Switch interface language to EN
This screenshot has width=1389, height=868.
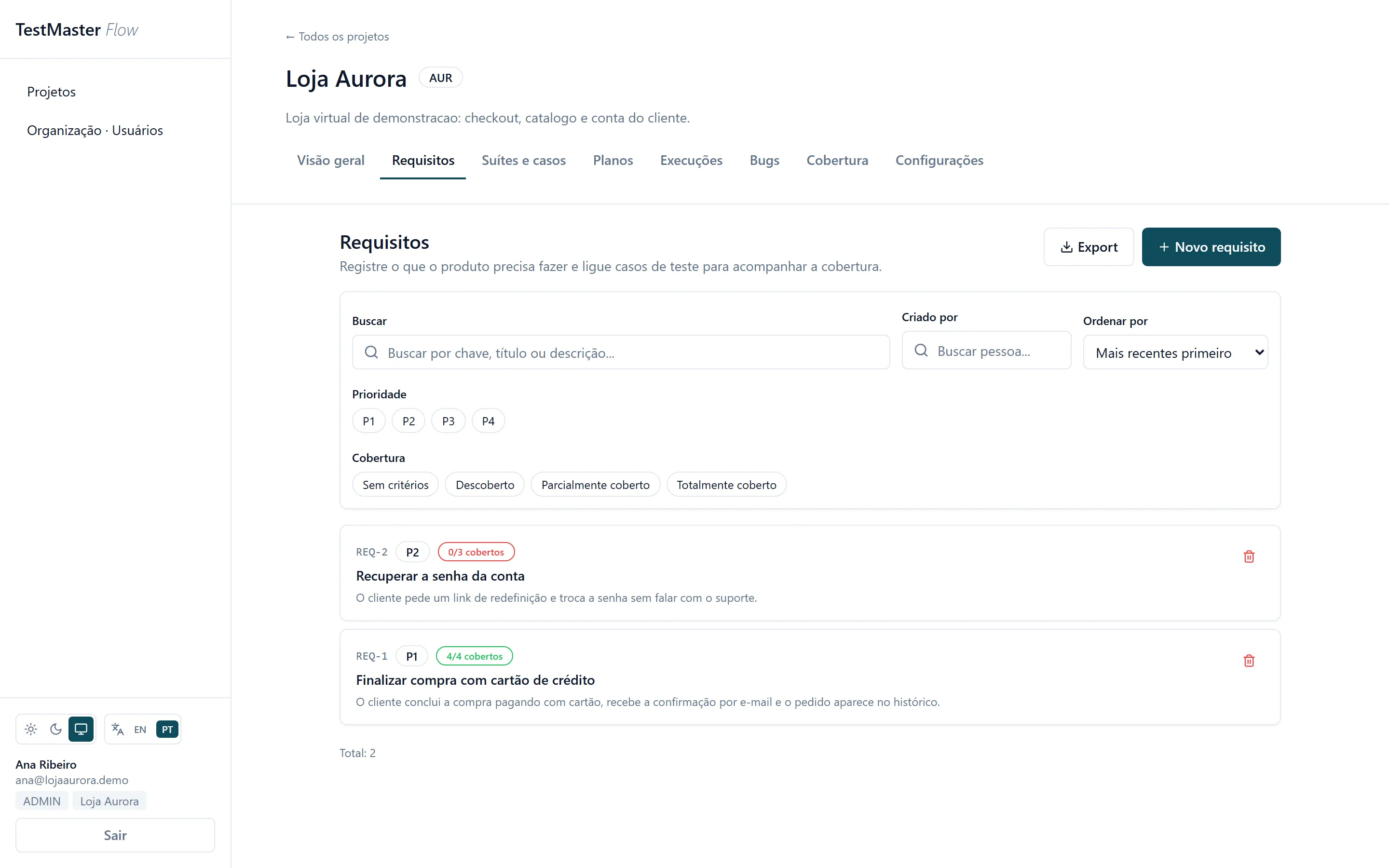tap(140, 729)
